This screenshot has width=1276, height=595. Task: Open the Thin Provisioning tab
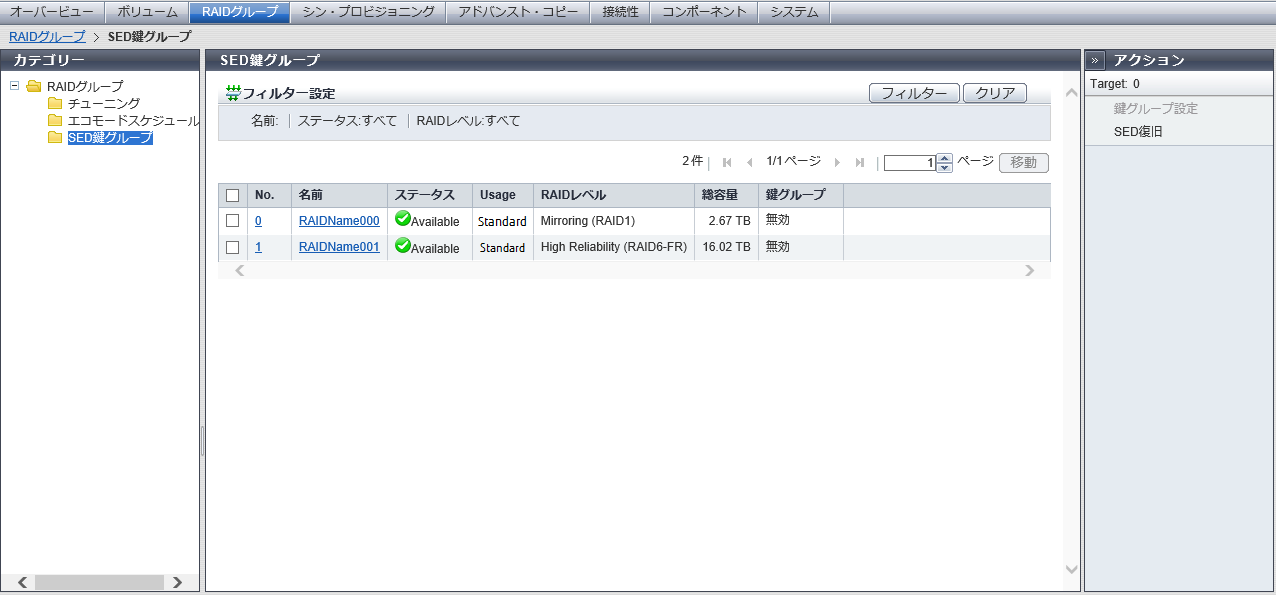coord(368,12)
